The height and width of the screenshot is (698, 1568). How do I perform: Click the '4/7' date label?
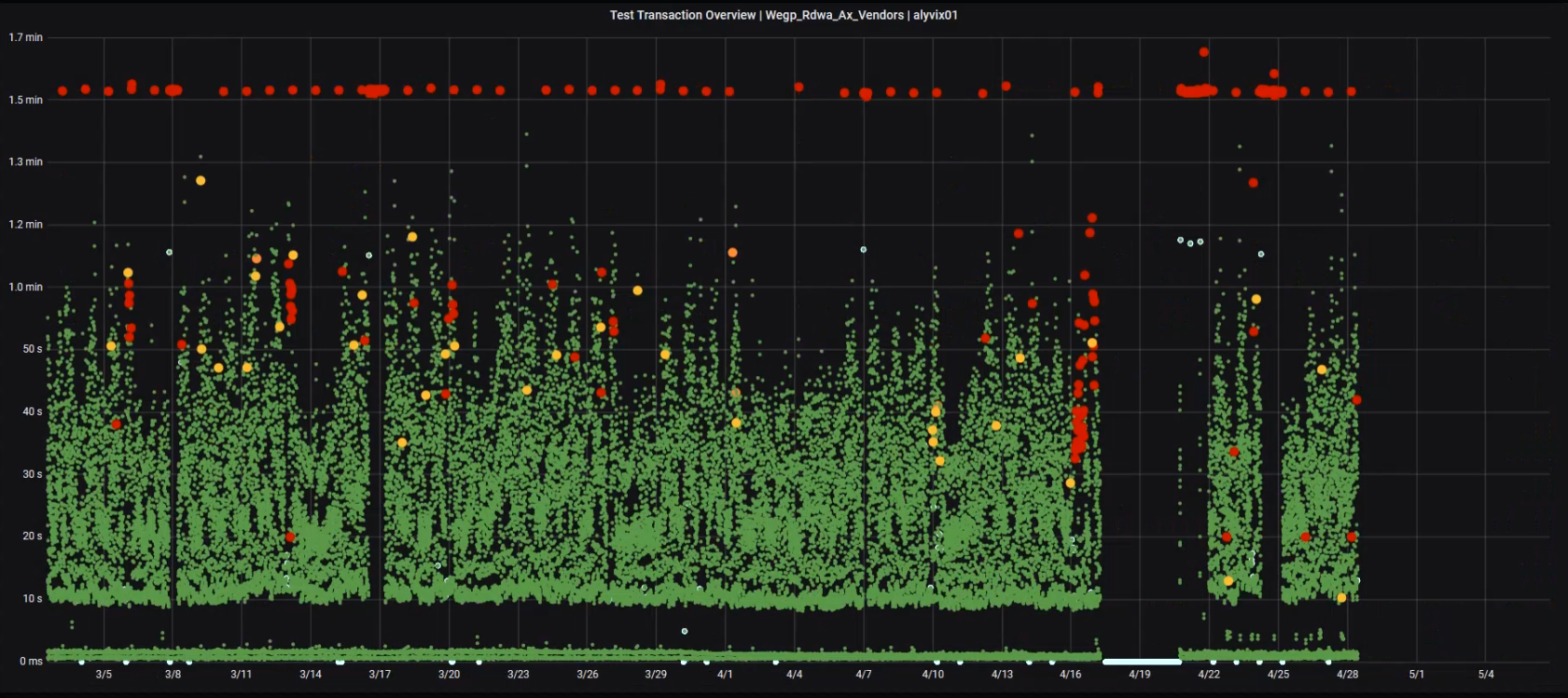tap(864, 674)
